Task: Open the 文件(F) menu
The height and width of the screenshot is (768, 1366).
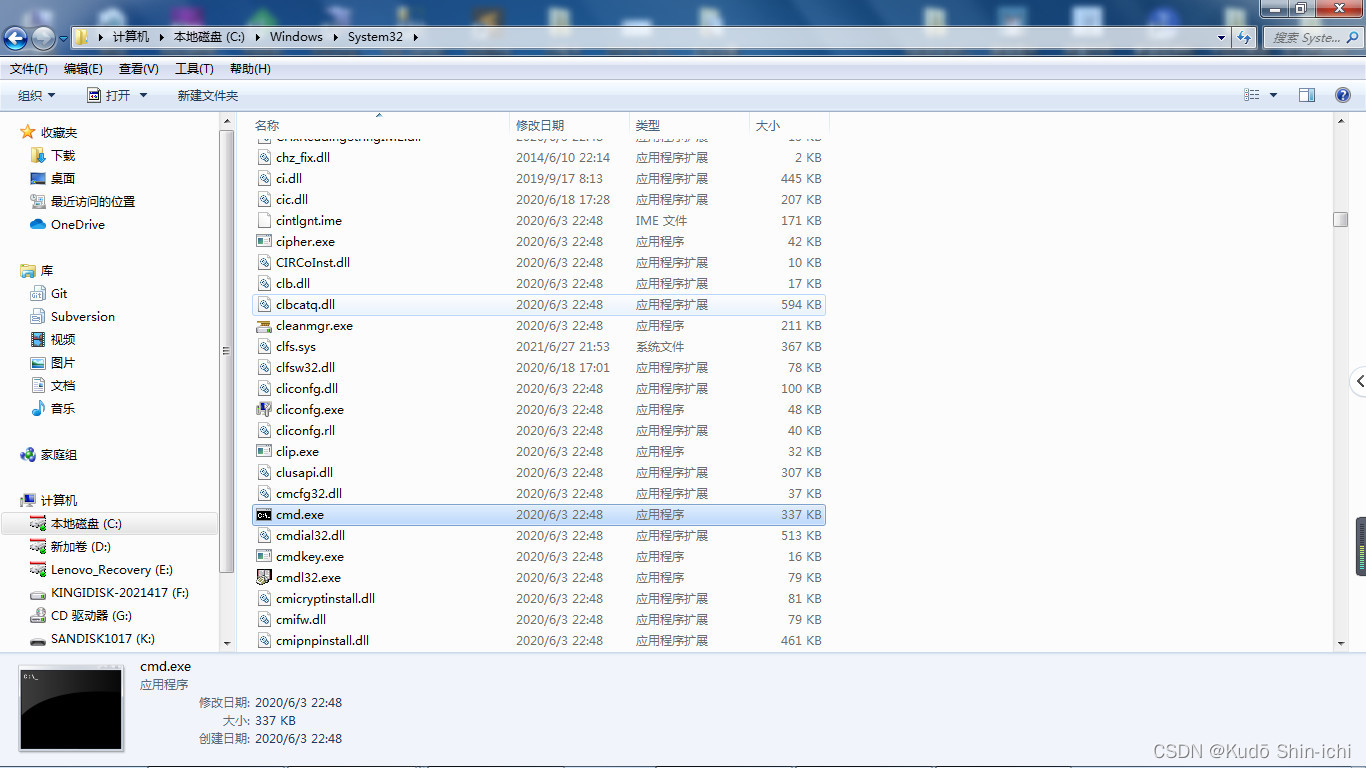Action: click(29, 69)
